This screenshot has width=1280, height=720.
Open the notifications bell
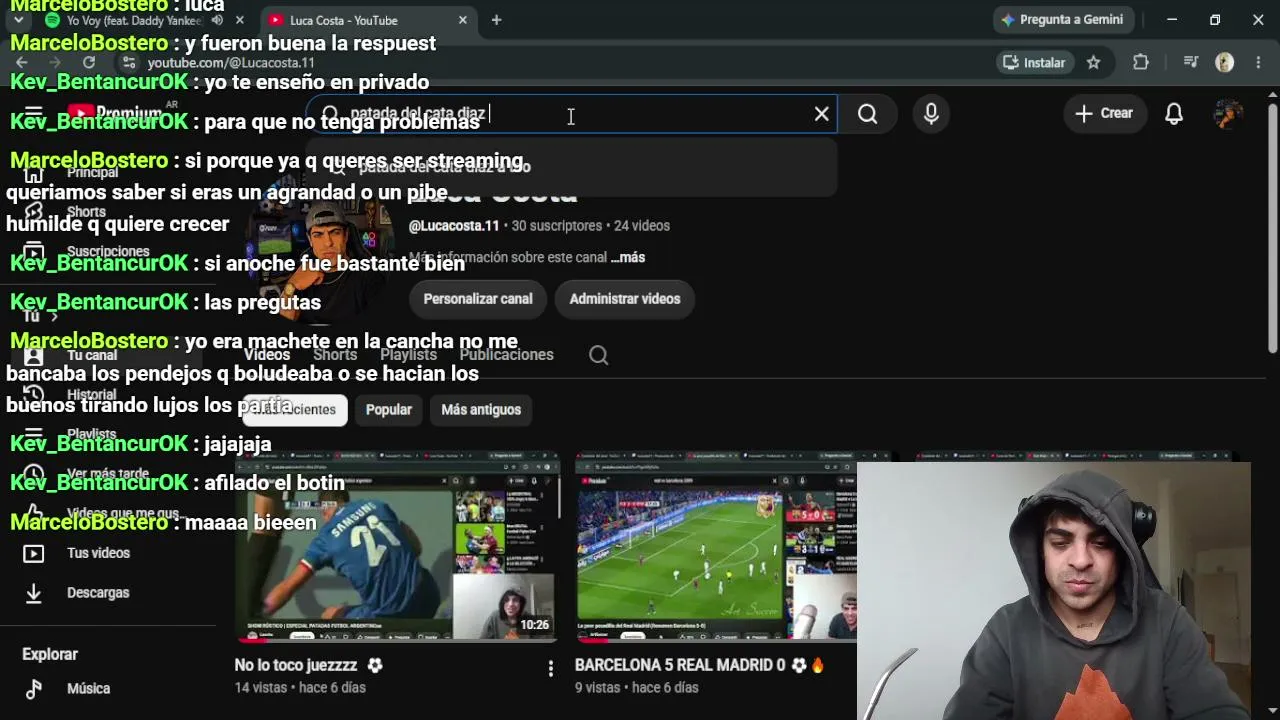[1174, 114]
